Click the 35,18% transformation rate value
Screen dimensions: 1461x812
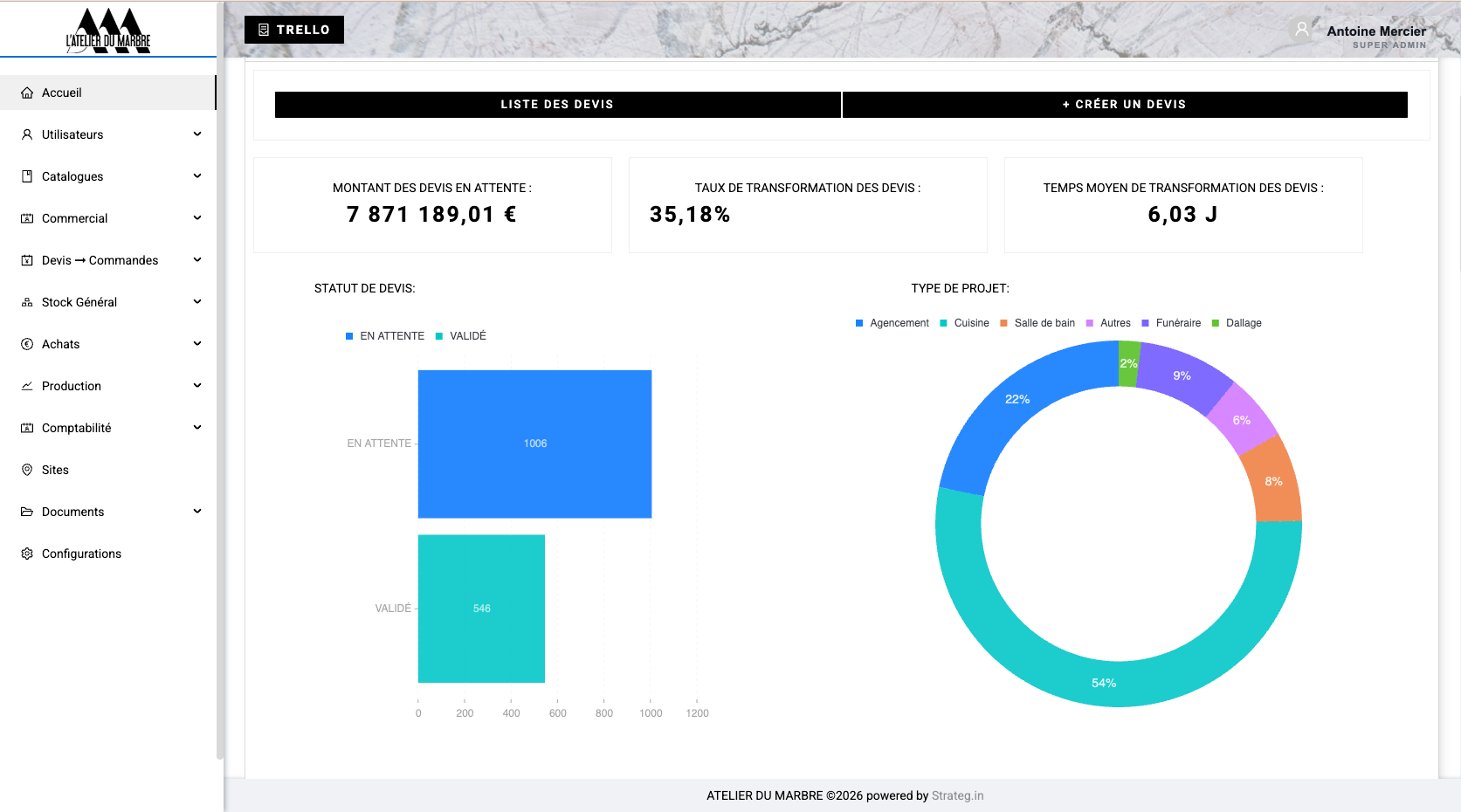click(690, 215)
